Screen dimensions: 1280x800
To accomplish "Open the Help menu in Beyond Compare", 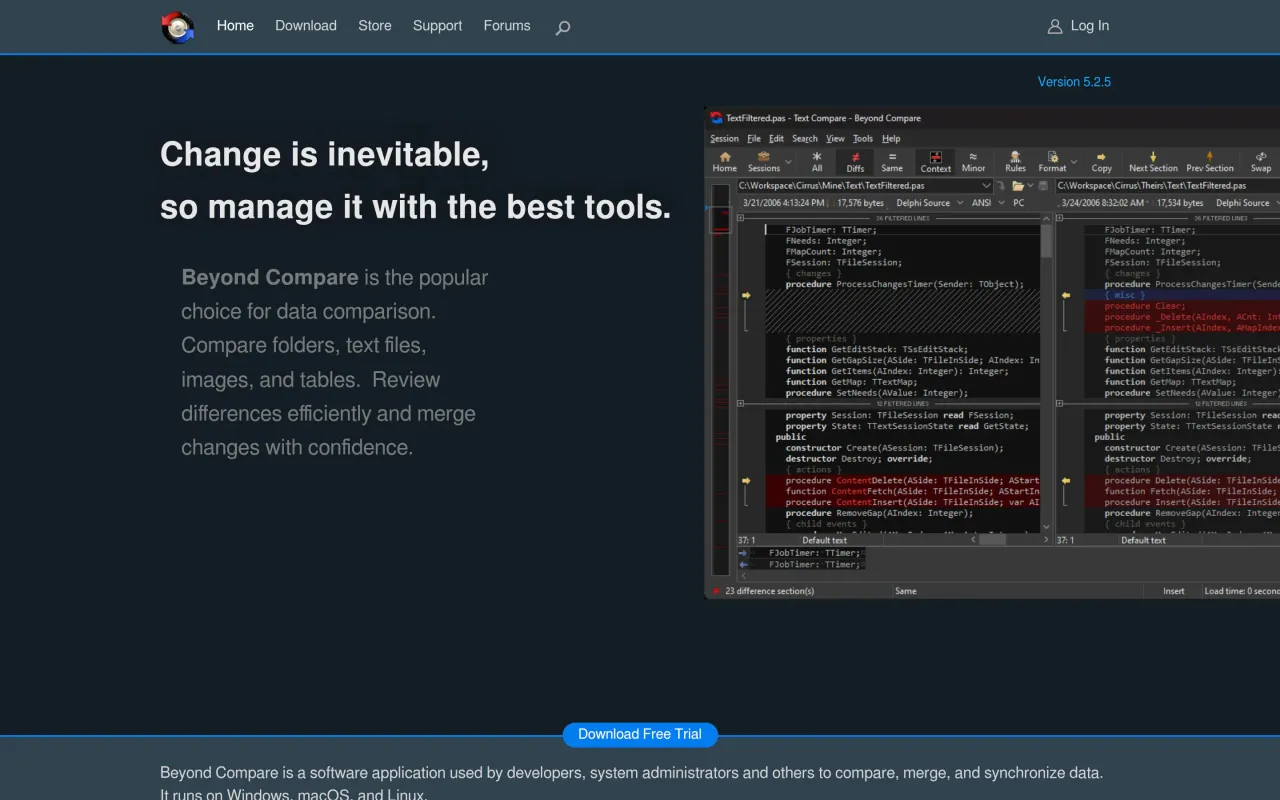I will pyautogui.click(x=891, y=139).
